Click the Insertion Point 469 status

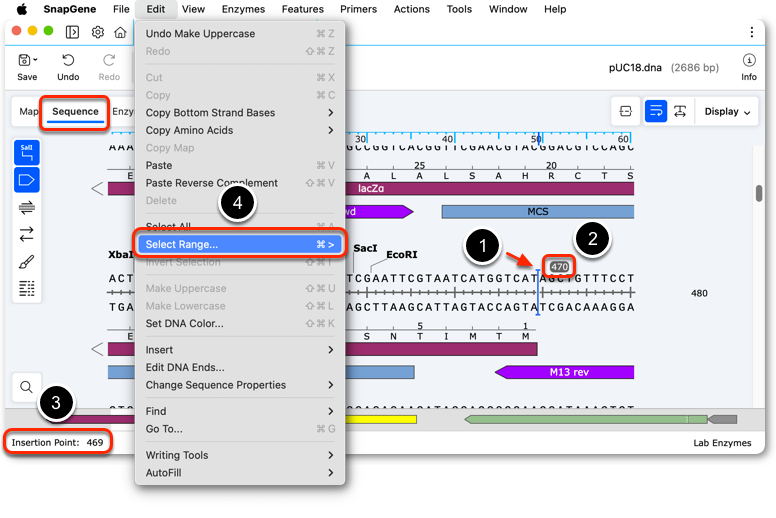coord(57,442)
